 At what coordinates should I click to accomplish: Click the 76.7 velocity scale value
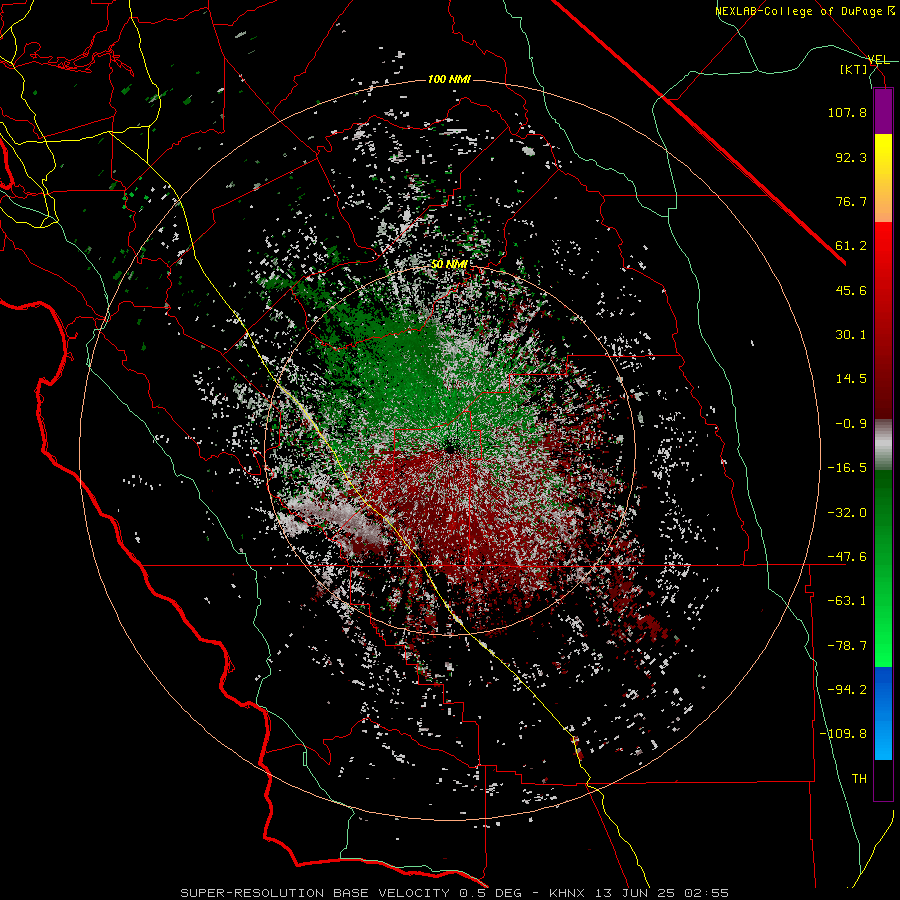pos(851,201)
